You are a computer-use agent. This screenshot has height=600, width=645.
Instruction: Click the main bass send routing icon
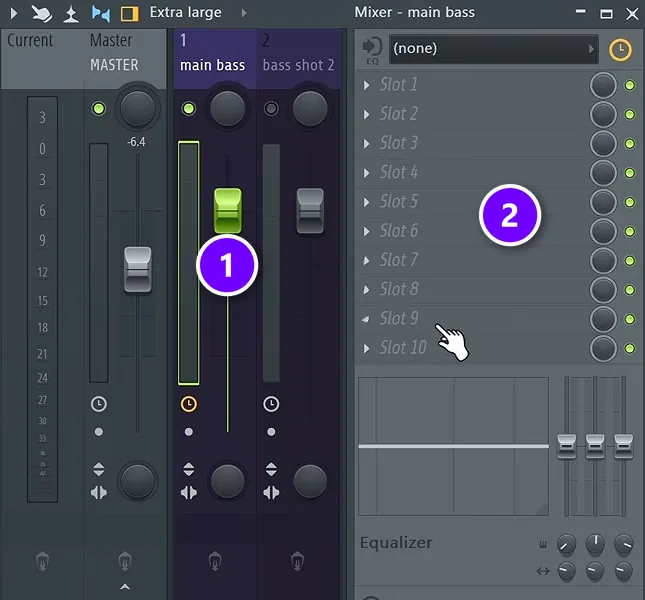[x=215, y=561]
